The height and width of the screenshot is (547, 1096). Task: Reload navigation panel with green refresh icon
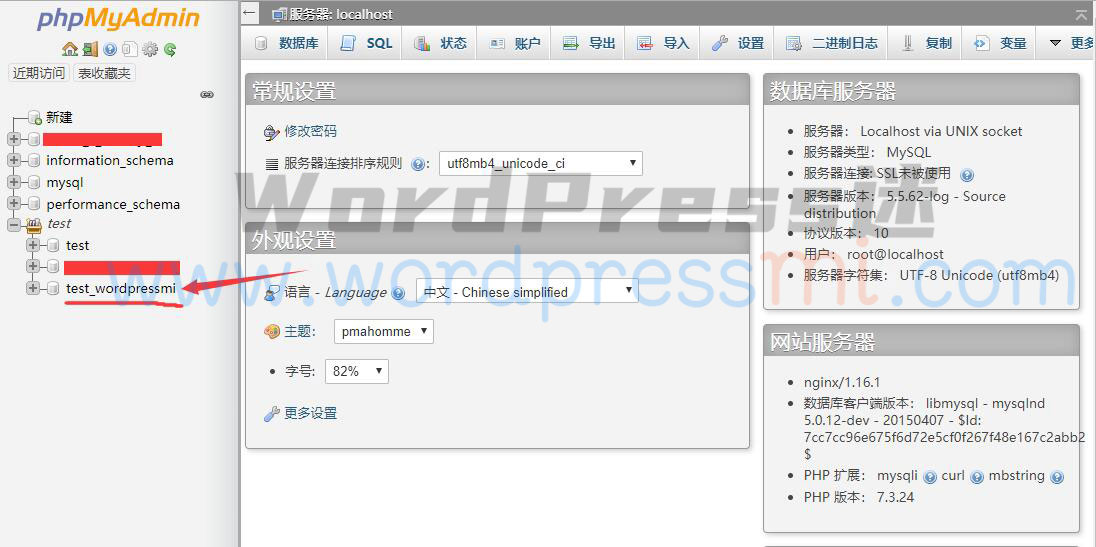pyautogui.click(x=170, y=49)
